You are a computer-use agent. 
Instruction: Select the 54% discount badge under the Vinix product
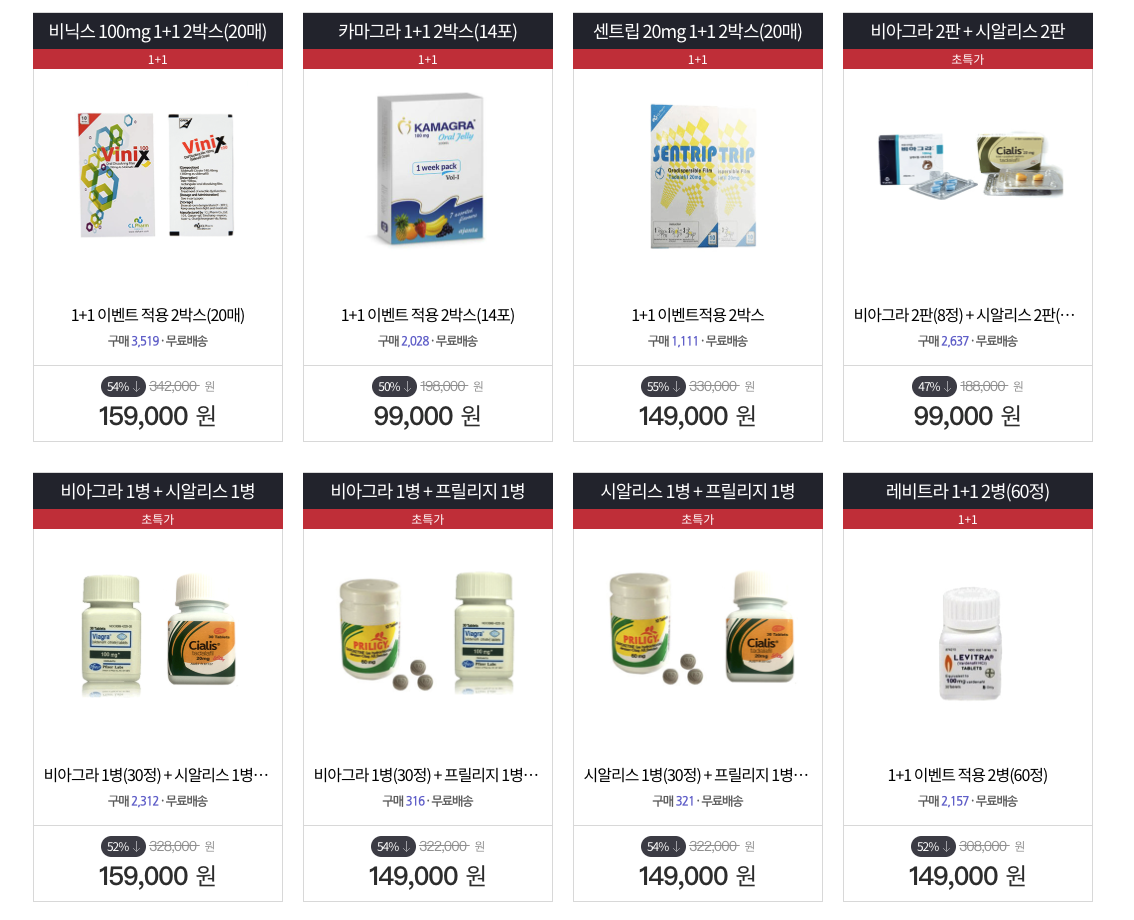pos(123,386)
